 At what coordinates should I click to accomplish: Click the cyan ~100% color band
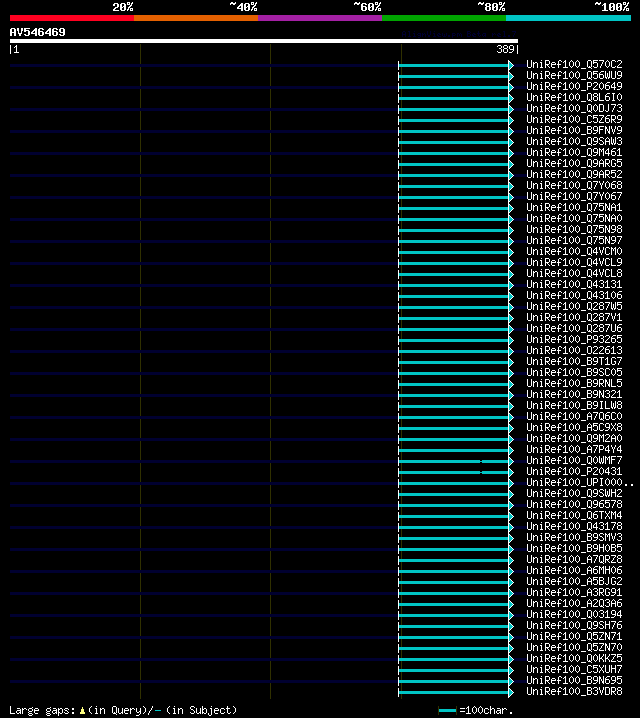[568, 18]
